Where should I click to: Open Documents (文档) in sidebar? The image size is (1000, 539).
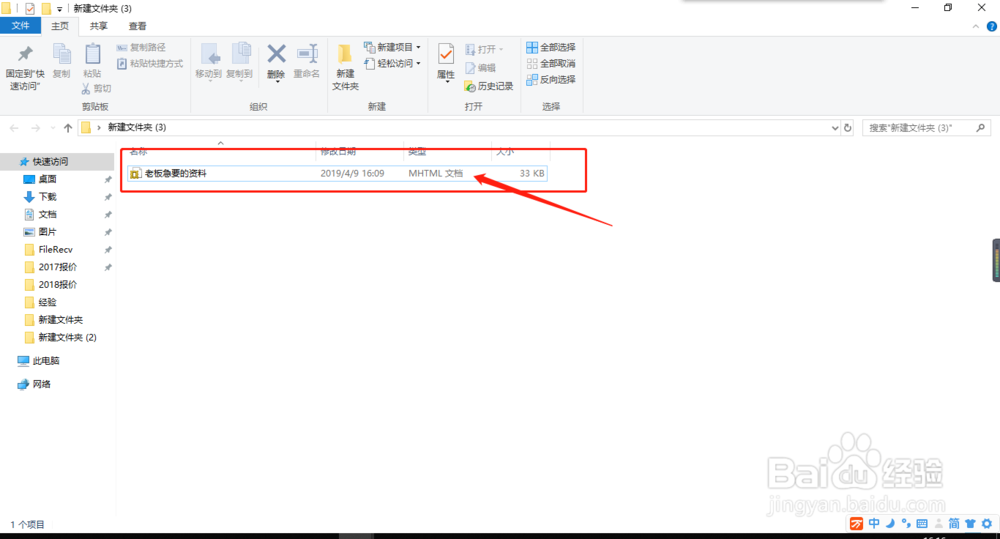click(47, 214)
